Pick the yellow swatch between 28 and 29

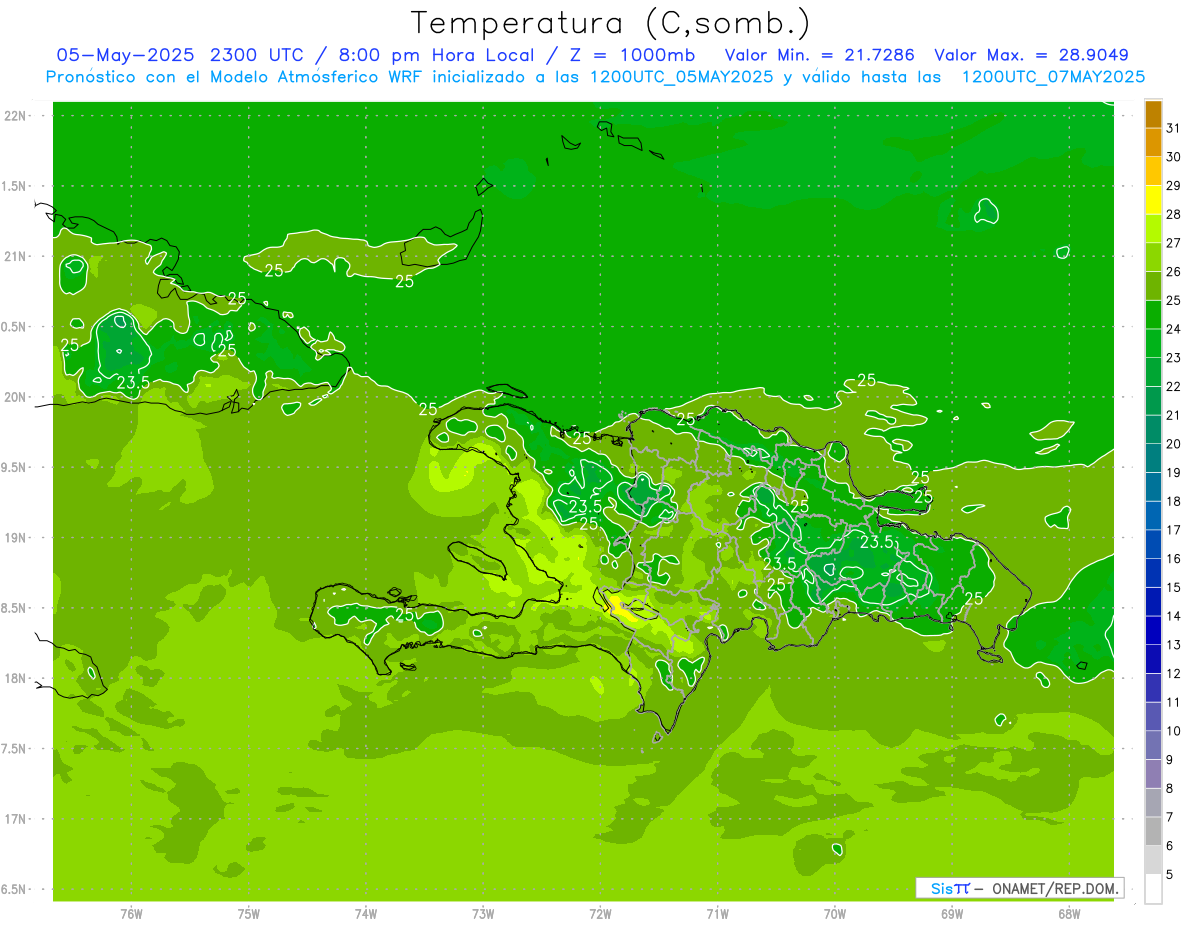[1153, 200]
